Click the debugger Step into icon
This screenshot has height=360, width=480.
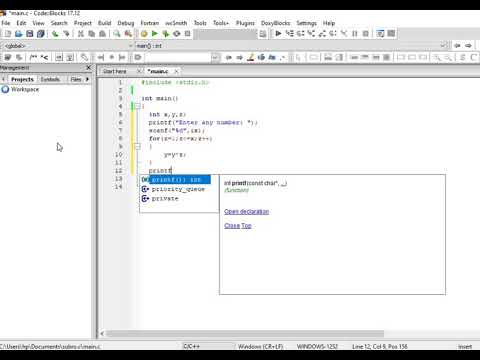[x=311, y=33]
